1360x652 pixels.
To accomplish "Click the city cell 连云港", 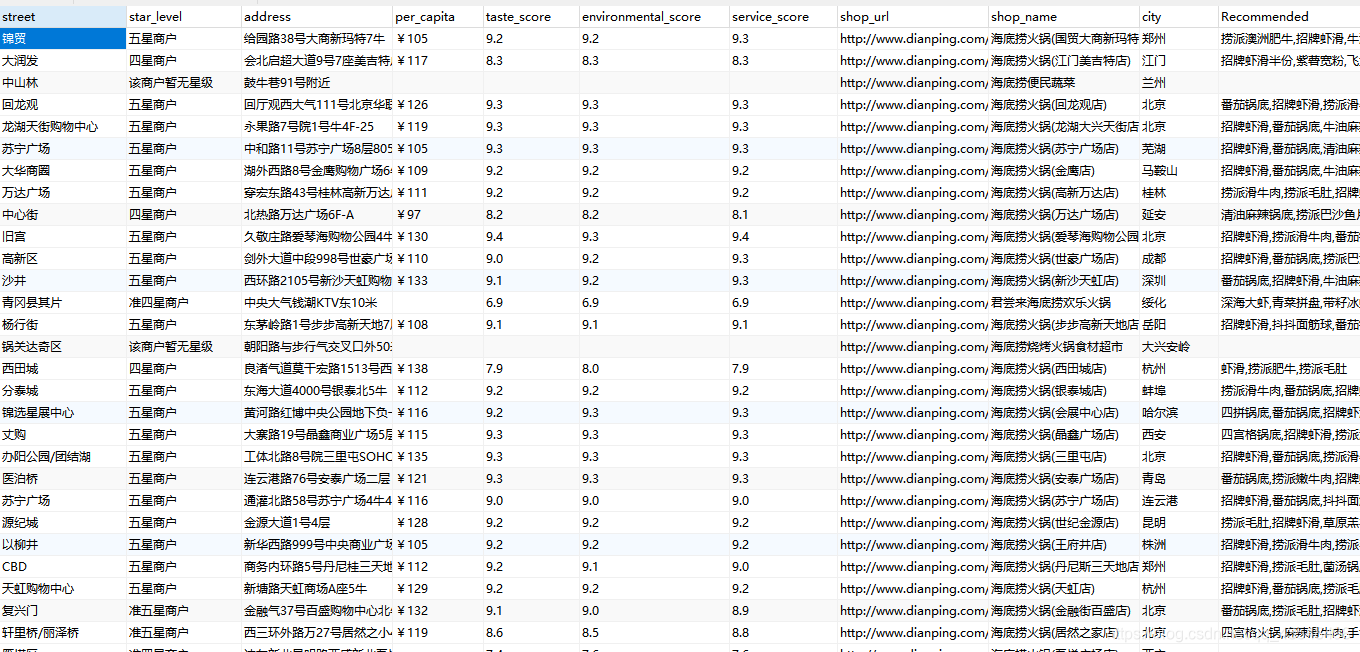I will coord(1179,500).
